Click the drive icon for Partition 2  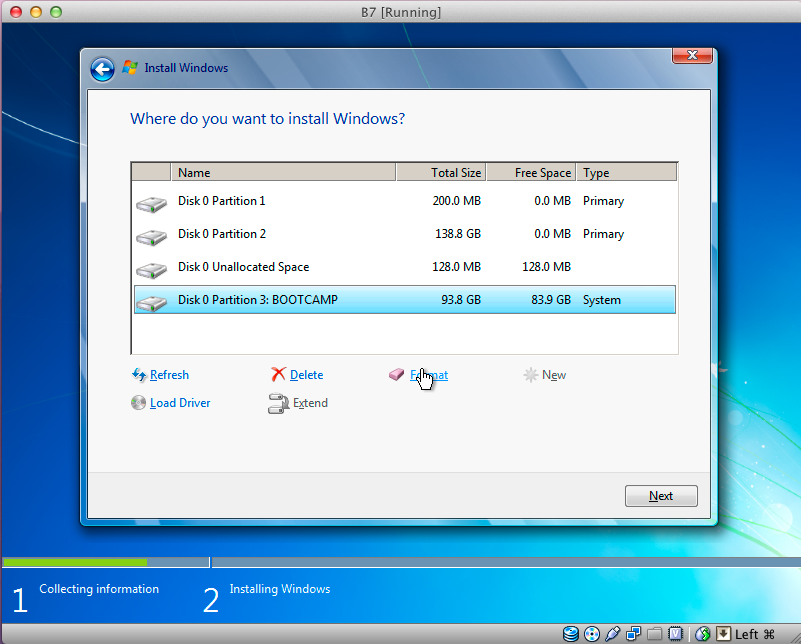click(151, 237)
